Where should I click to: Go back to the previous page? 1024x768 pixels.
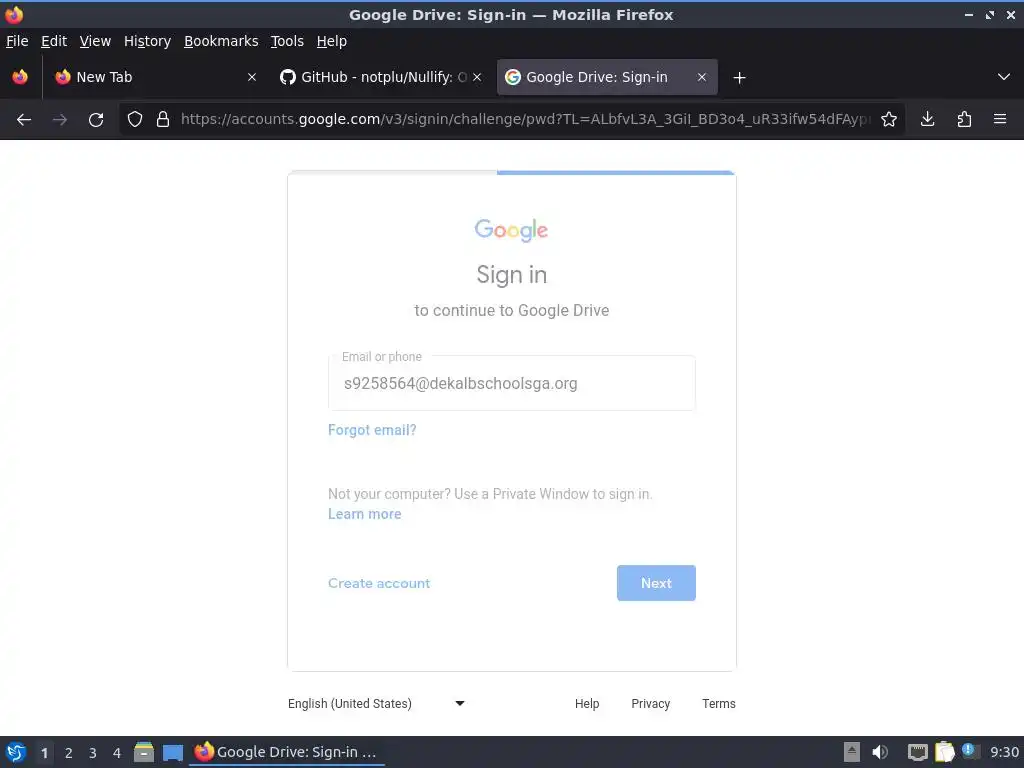tap(24, 120)
